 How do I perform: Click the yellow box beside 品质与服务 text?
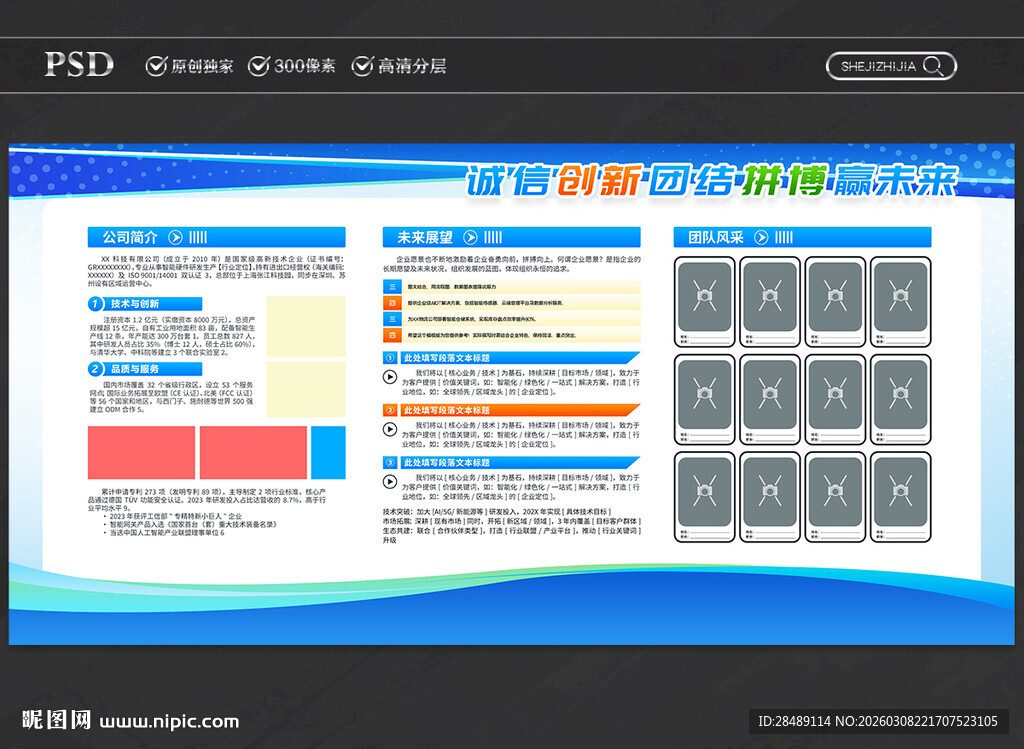click(306, 389)
